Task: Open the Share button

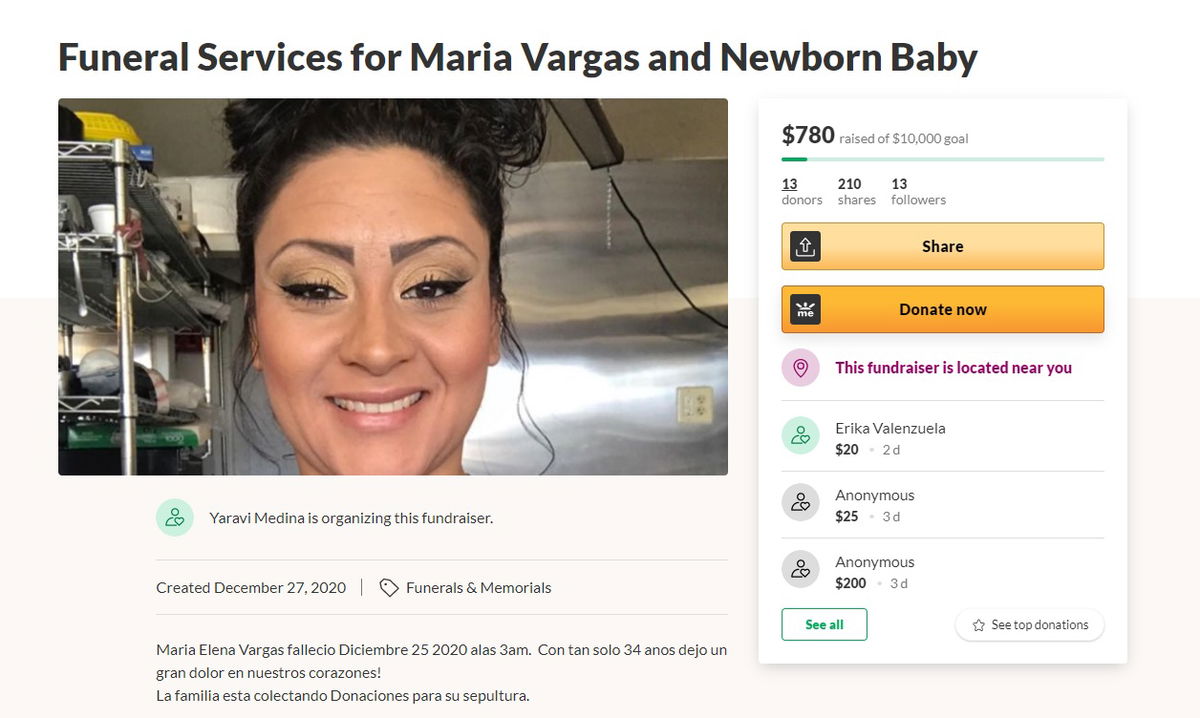Action: [x=943, y=246]
